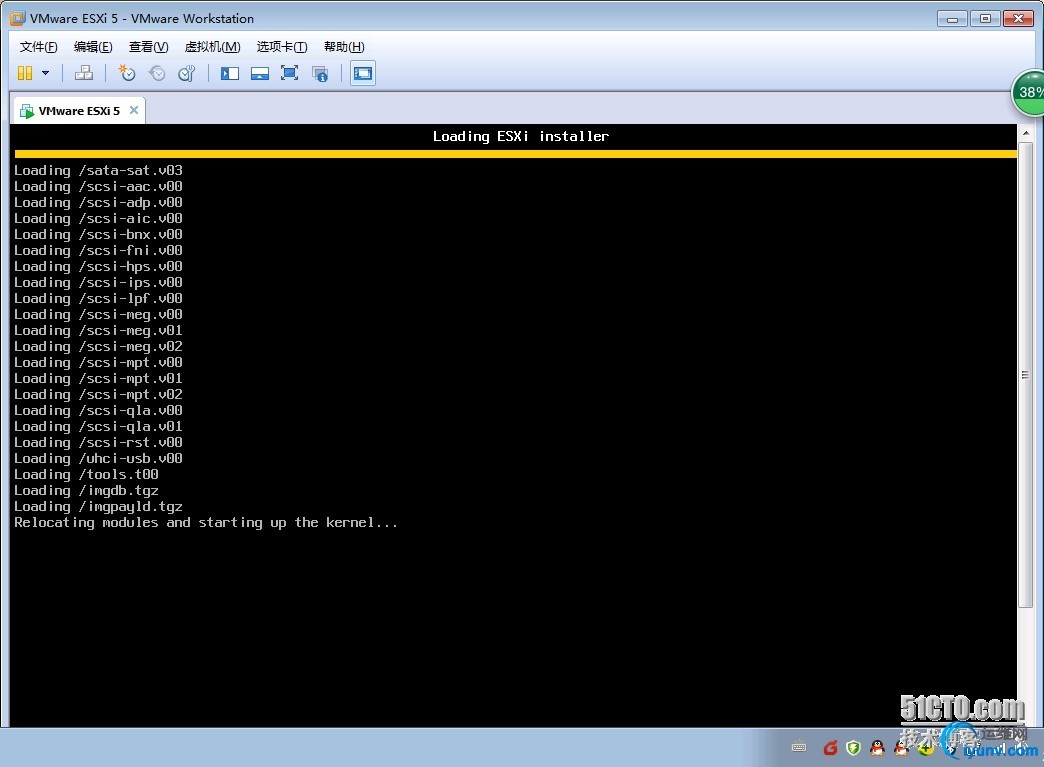Click the Unity mode icon
The image size is (1044, 767).
[x=320, y=73]
